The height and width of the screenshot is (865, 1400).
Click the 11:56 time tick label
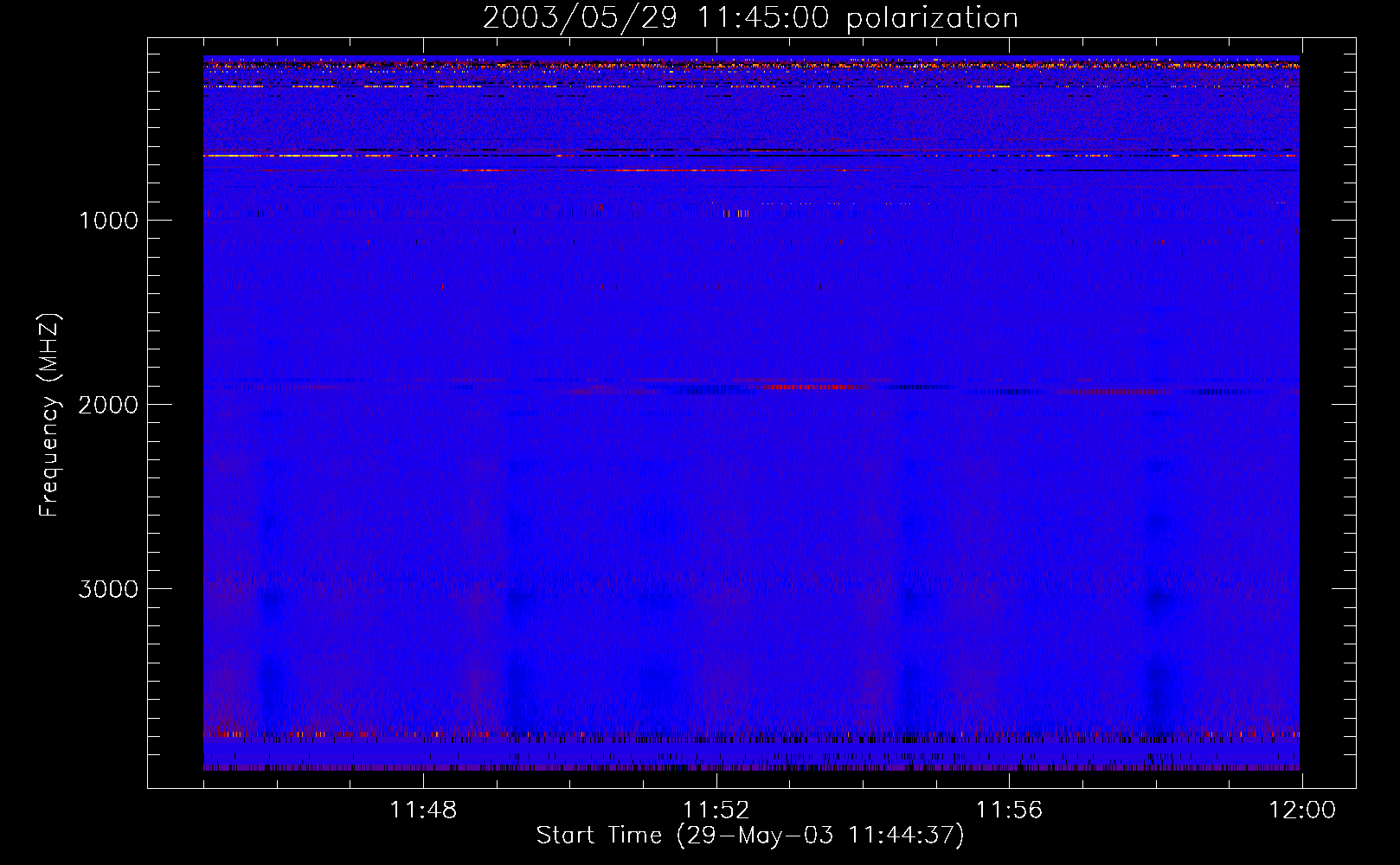pos(1009,811)
